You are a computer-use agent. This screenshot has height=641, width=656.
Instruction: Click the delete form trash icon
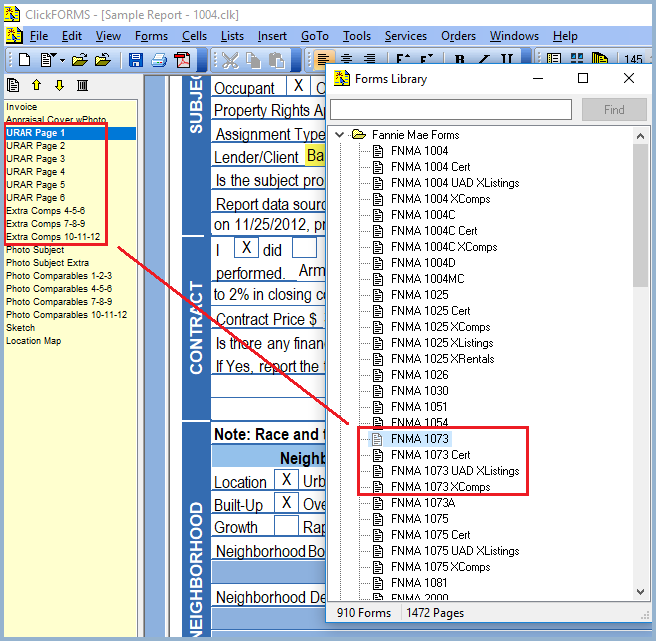click(x=82, y=86)
